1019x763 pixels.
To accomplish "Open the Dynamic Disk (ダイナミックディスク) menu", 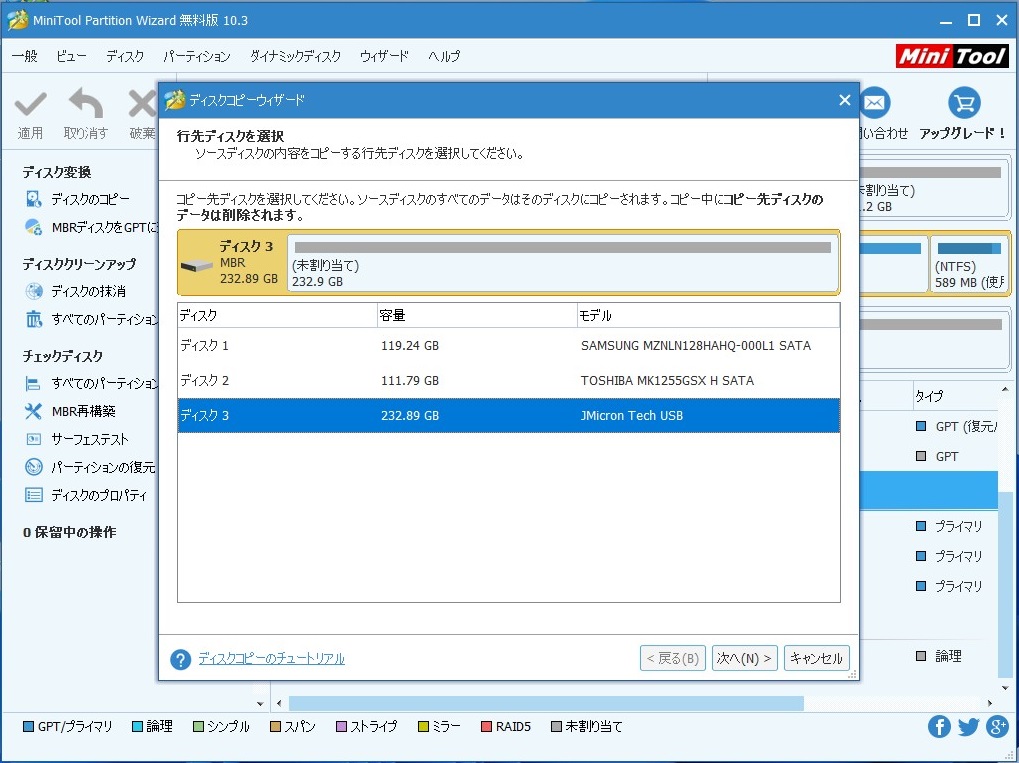I will click(295, 56).
